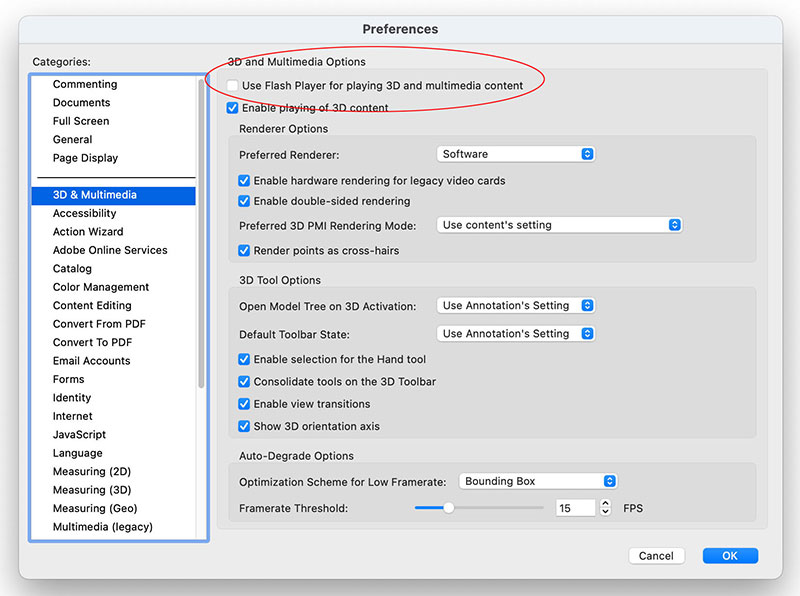Uncheck Show 3D orientation axis
This screenshot has height=596, width=800.
pos(245,426)
